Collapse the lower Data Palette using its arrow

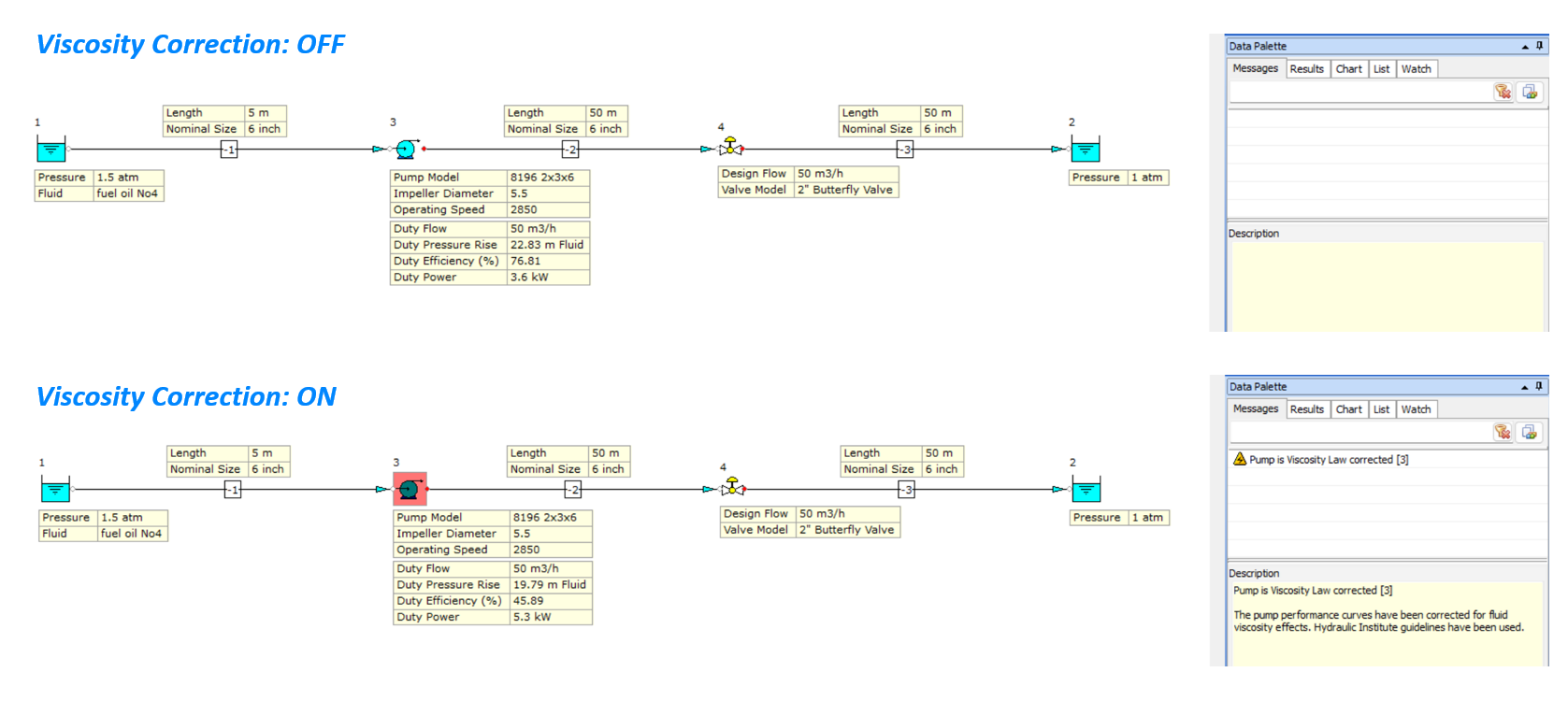click(x=1525, y=387)
